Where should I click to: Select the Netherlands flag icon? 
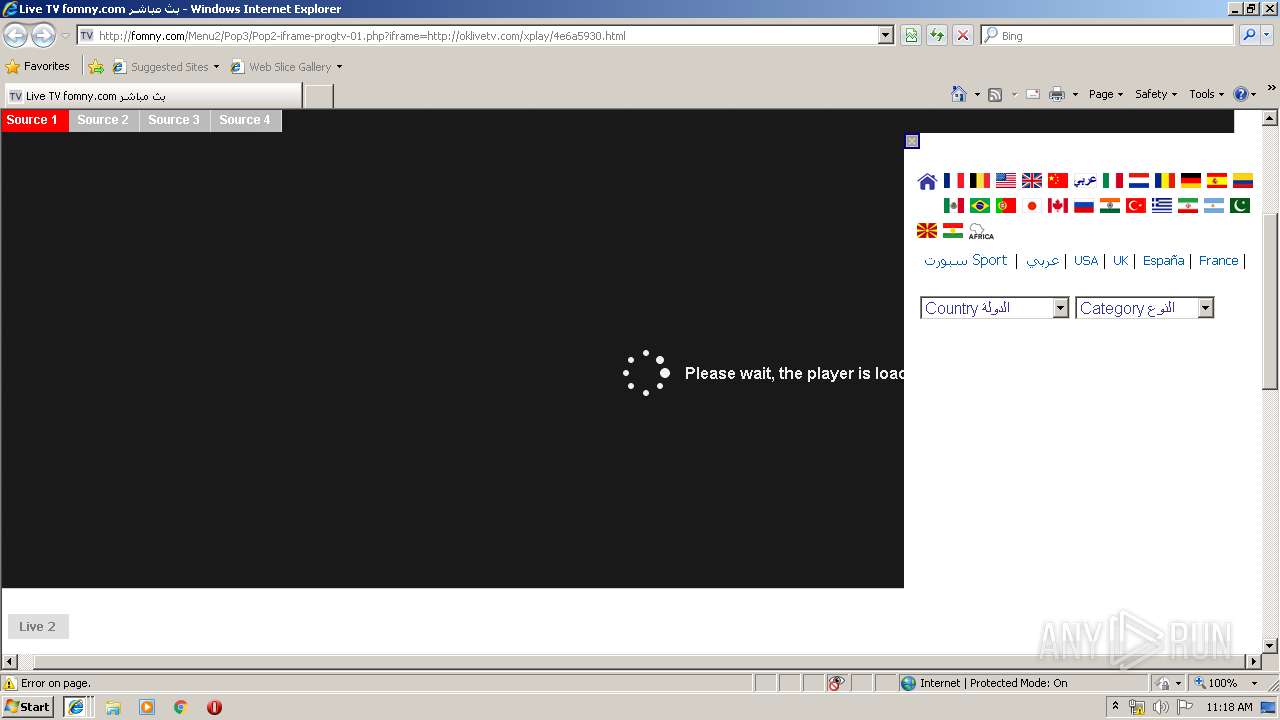[x=1139, y=181]
